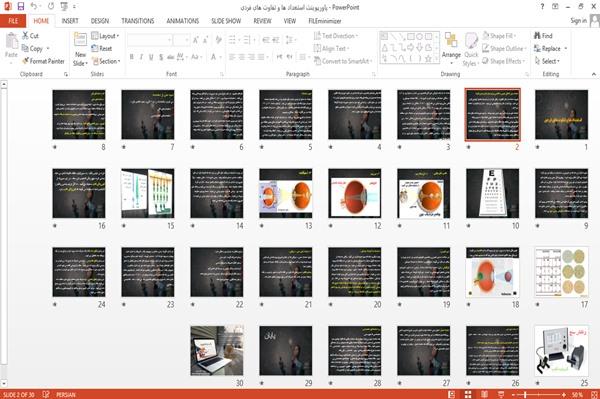Click zoom in plus button
Image resolution: width=600 pixels, height=399 pixels.
pos(564,394)
